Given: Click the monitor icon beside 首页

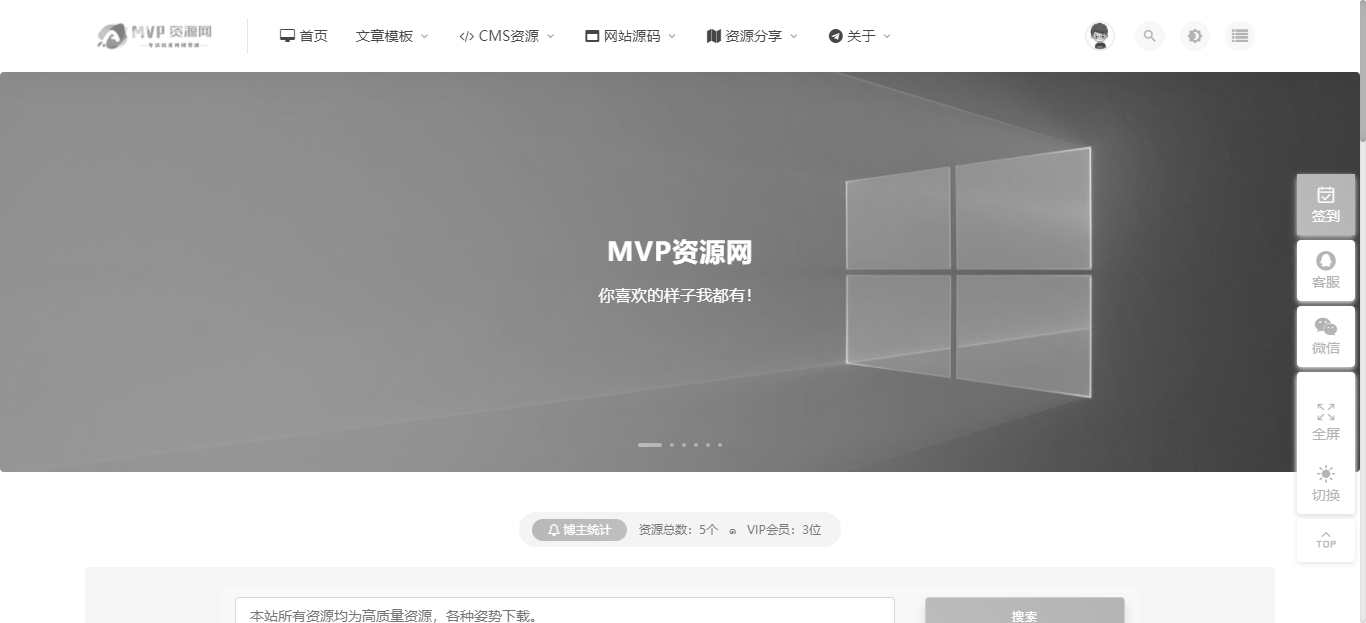Looking at the screenshot, I should tap(287, 36).
